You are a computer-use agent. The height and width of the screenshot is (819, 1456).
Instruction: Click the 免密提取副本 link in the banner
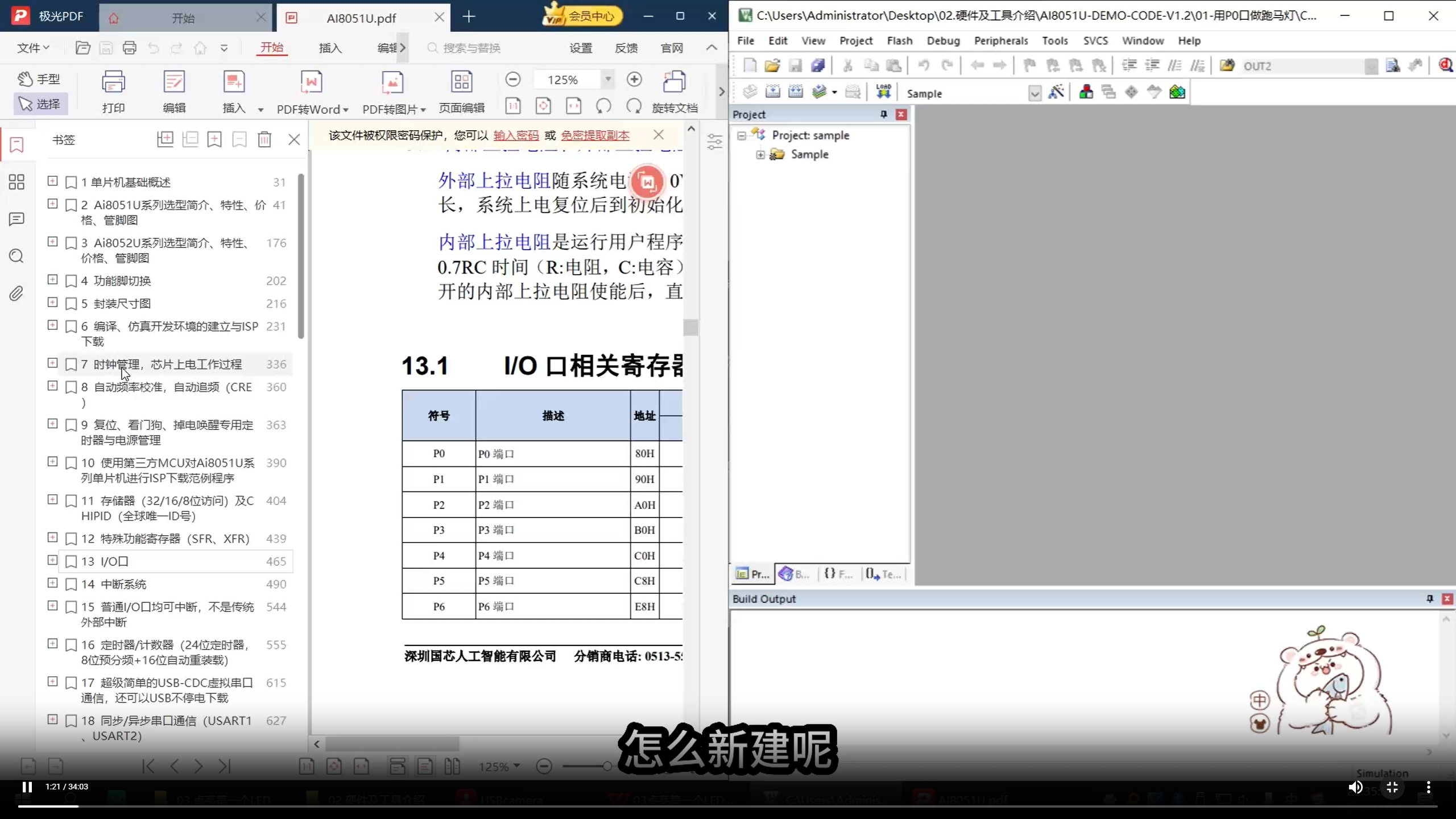[x=594, y=136]
